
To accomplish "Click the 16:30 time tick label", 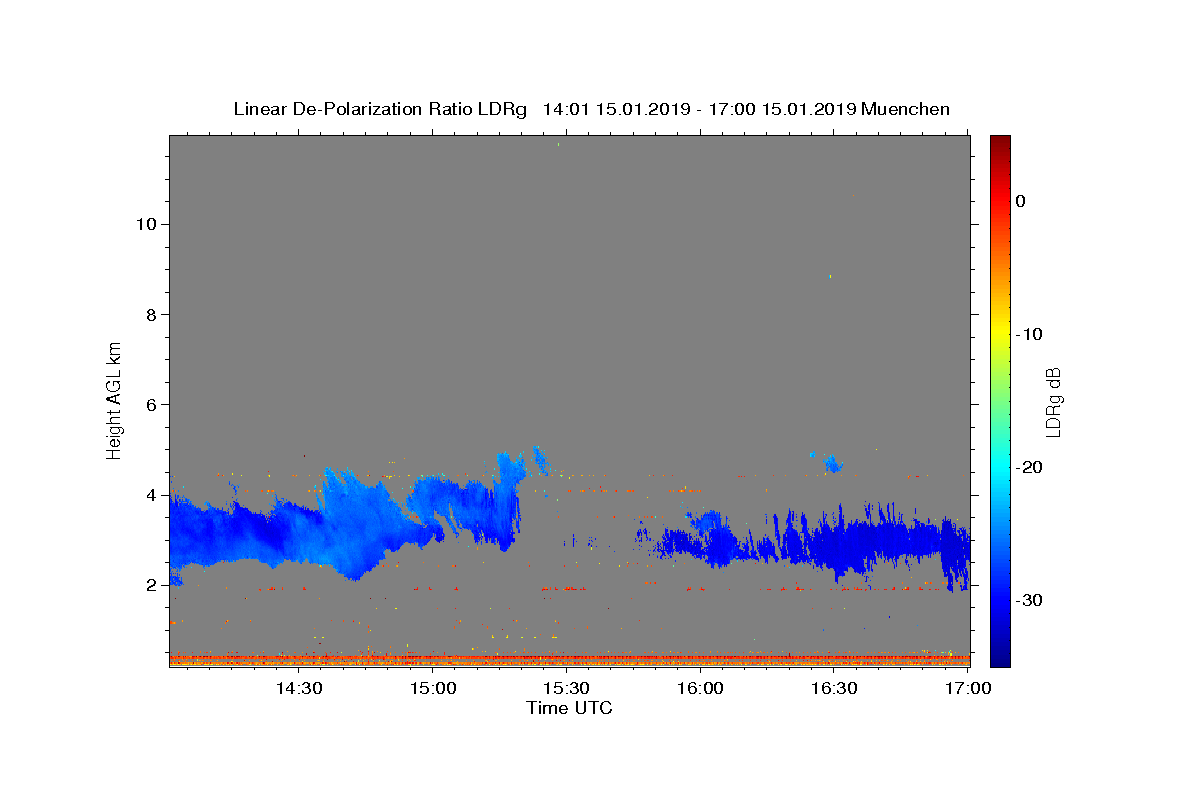I will tap(835, 688).
